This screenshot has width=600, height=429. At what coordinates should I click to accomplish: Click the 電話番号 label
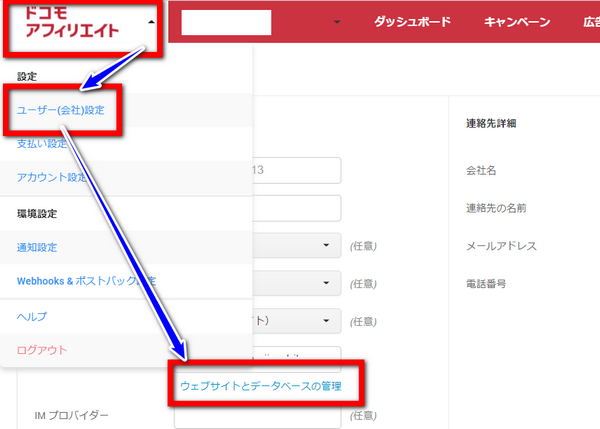click(486, 284)
